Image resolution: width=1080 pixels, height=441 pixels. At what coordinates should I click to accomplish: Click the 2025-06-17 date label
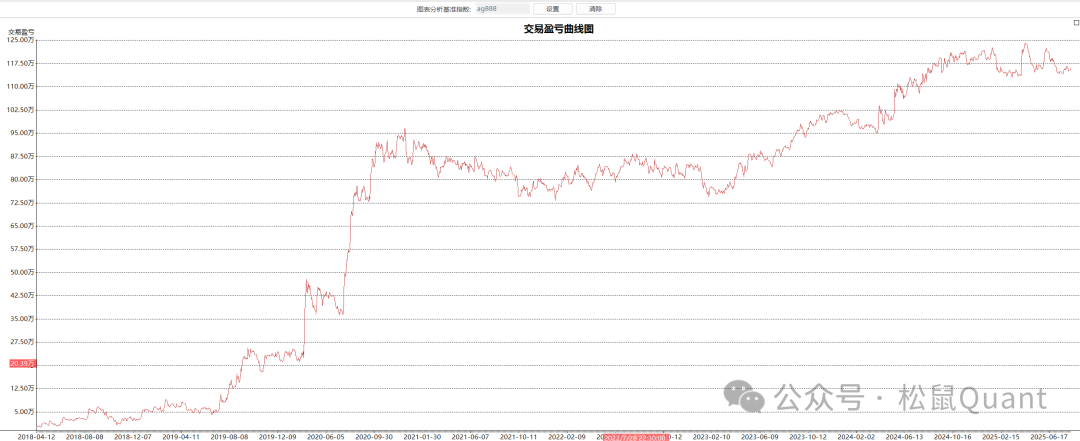[x=1050, y=437]
